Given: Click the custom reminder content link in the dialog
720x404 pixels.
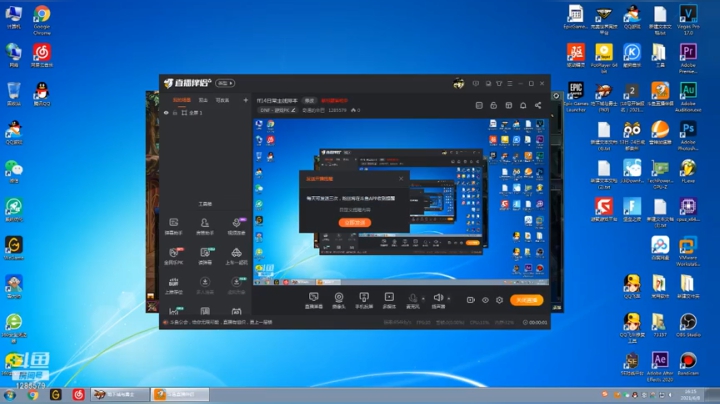Looking at the screenshot, I should point(354,210).
